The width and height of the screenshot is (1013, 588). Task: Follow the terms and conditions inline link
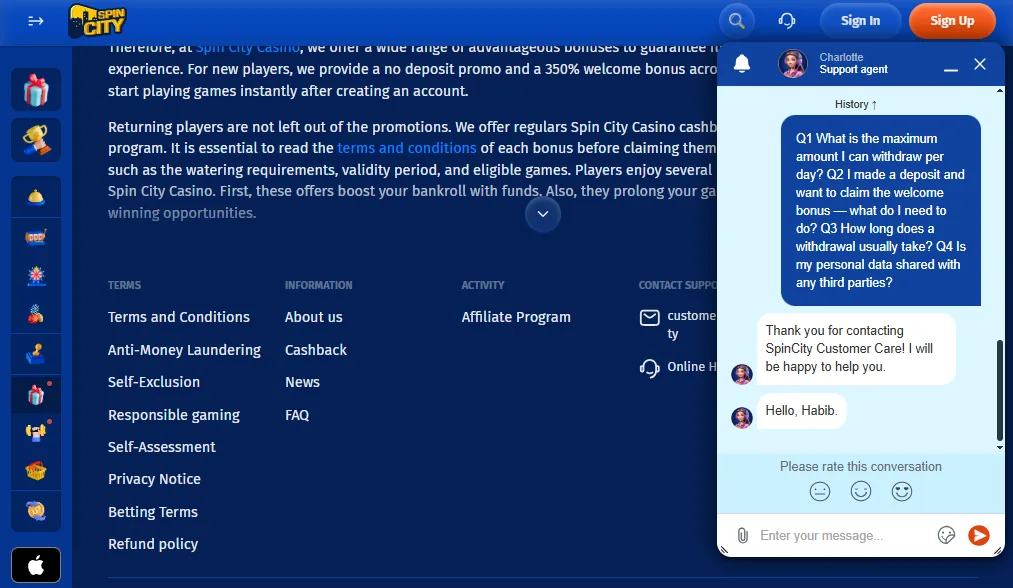(x=406, y=148)
